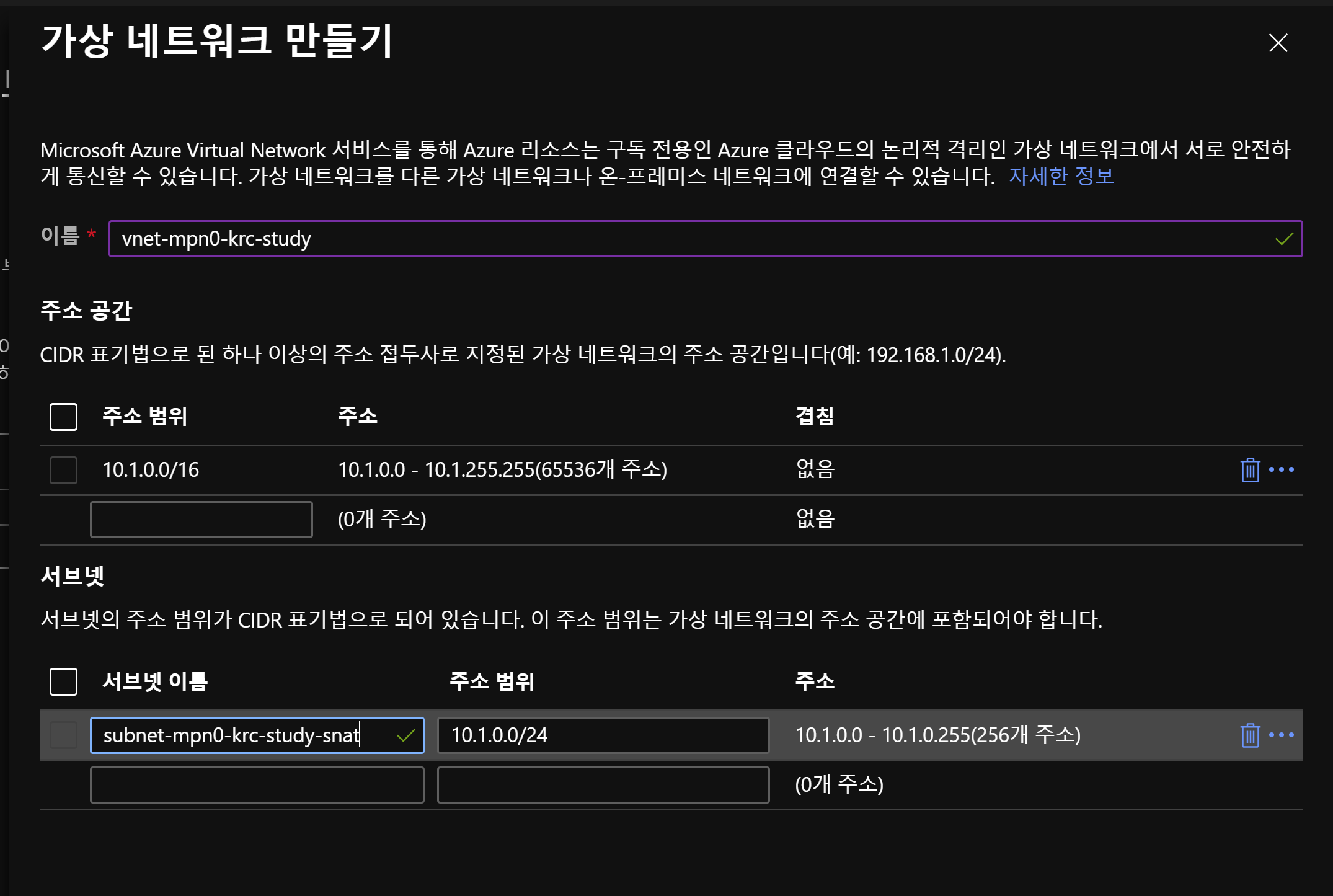Select the subnet-mpn0-krc-study-snat row checkbox
Screen dimensions: 1333x896
pos(63,735)
